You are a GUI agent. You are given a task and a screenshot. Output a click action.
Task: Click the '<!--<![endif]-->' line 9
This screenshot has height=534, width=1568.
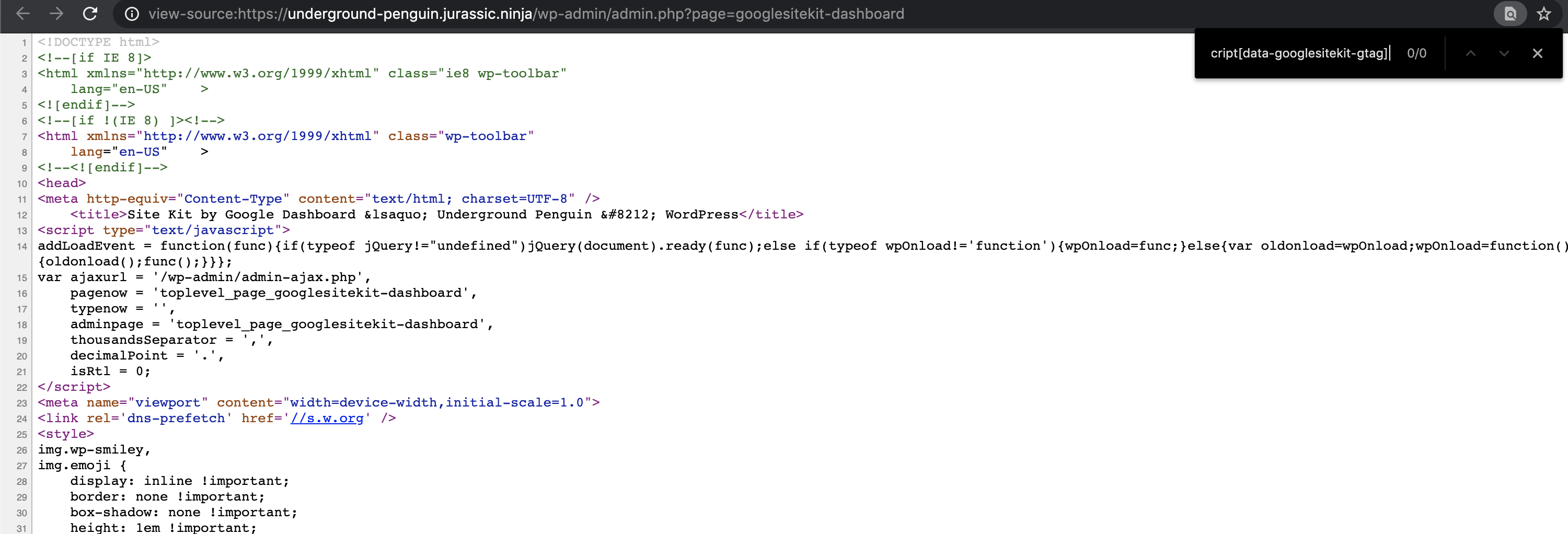102,167
